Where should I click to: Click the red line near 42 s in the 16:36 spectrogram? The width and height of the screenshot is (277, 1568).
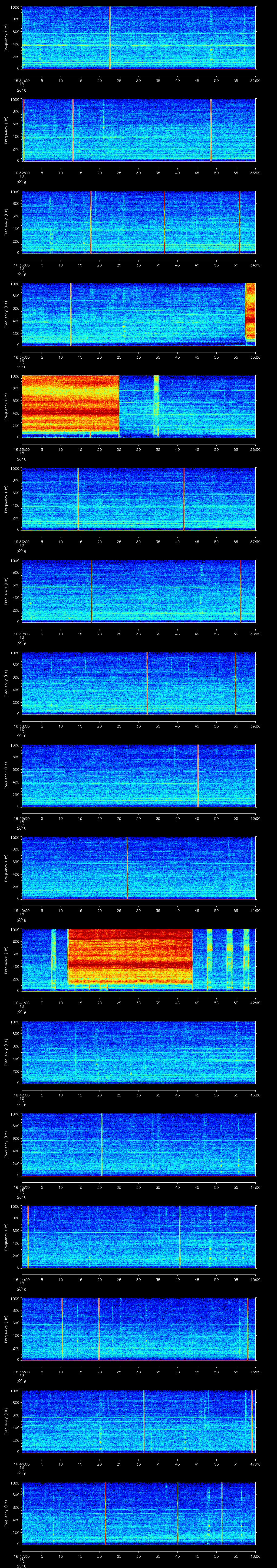184,499
